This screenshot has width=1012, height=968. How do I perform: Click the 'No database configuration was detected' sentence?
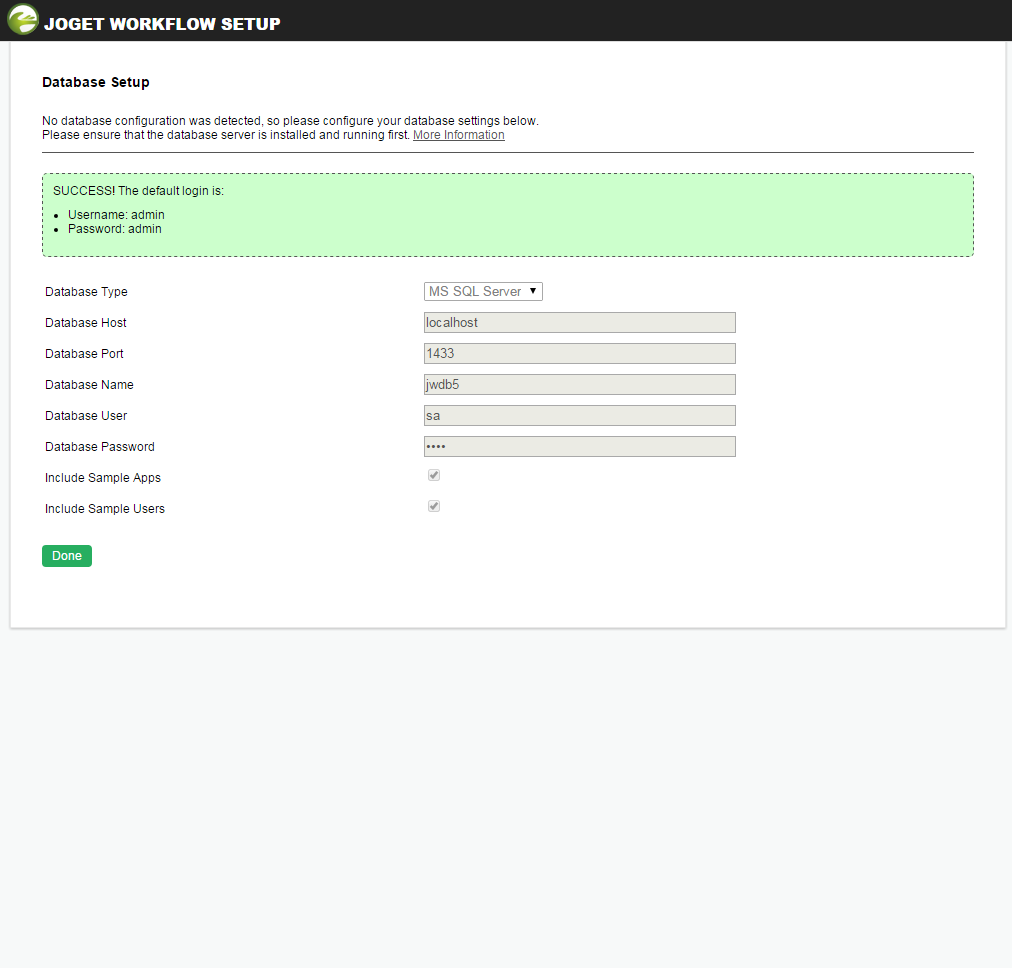tap(290, 121)
